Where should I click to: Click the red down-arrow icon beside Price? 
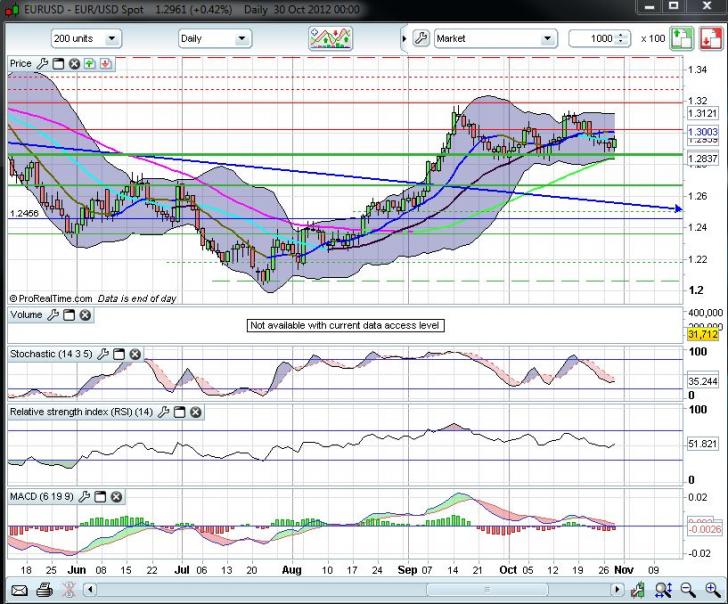(105, 64)
